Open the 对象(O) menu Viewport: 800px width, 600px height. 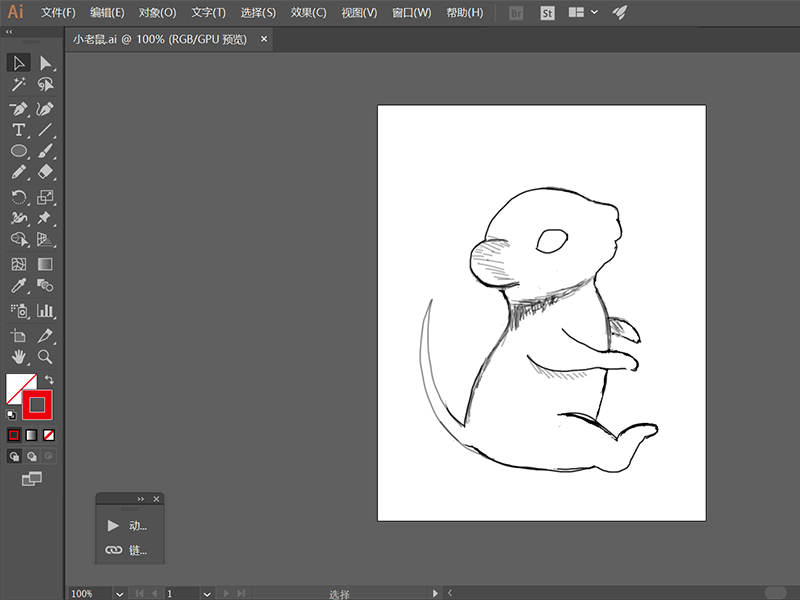(158, 13)
